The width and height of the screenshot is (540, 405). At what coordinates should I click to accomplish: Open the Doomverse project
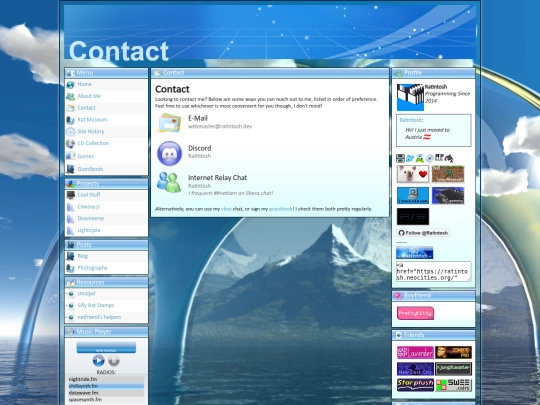(91, 218)
